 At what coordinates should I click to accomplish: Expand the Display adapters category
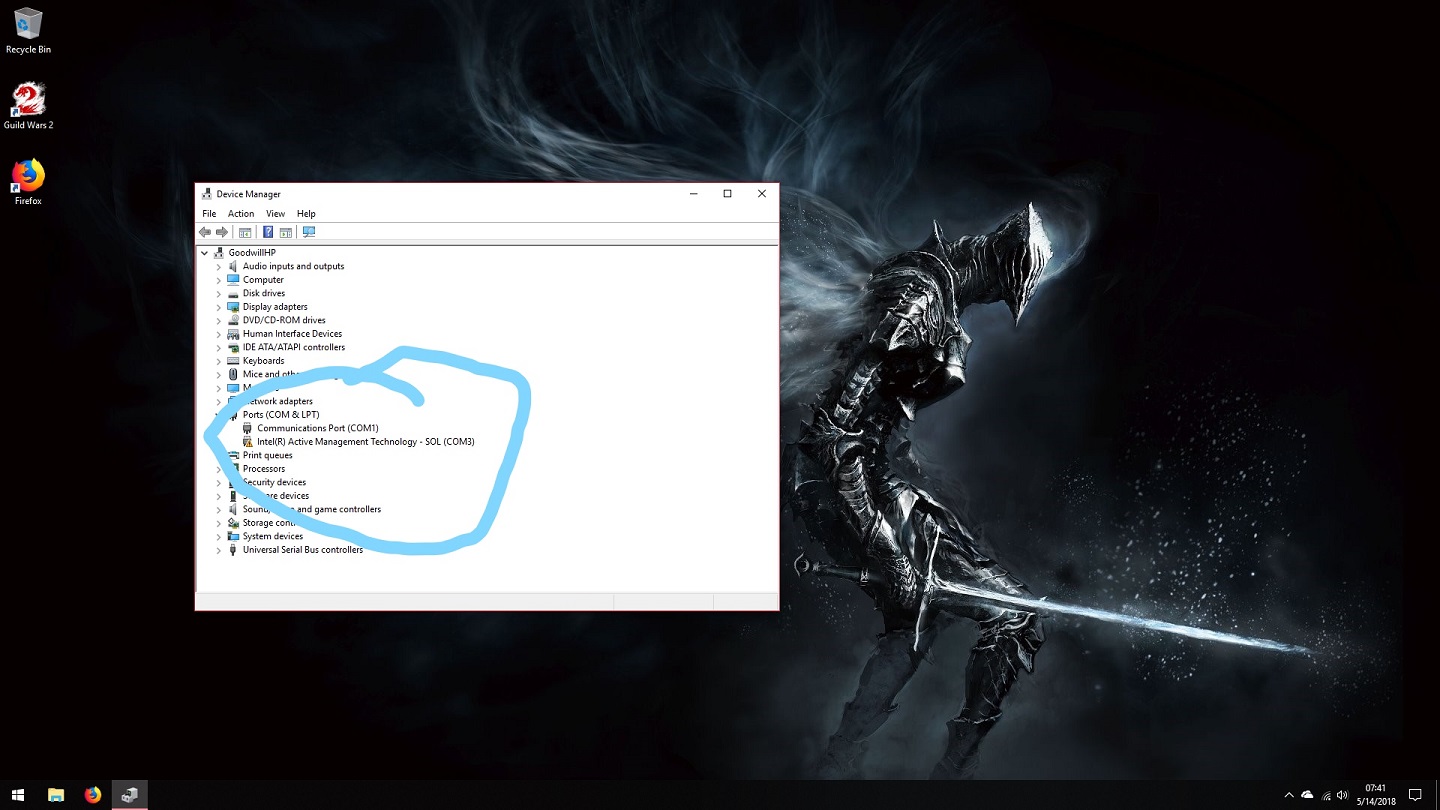(219, 307)
